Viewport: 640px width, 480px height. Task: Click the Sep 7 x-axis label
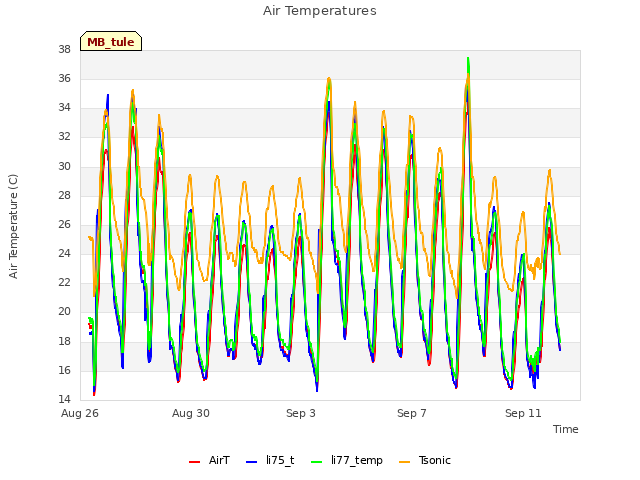[x=412, y=413]
